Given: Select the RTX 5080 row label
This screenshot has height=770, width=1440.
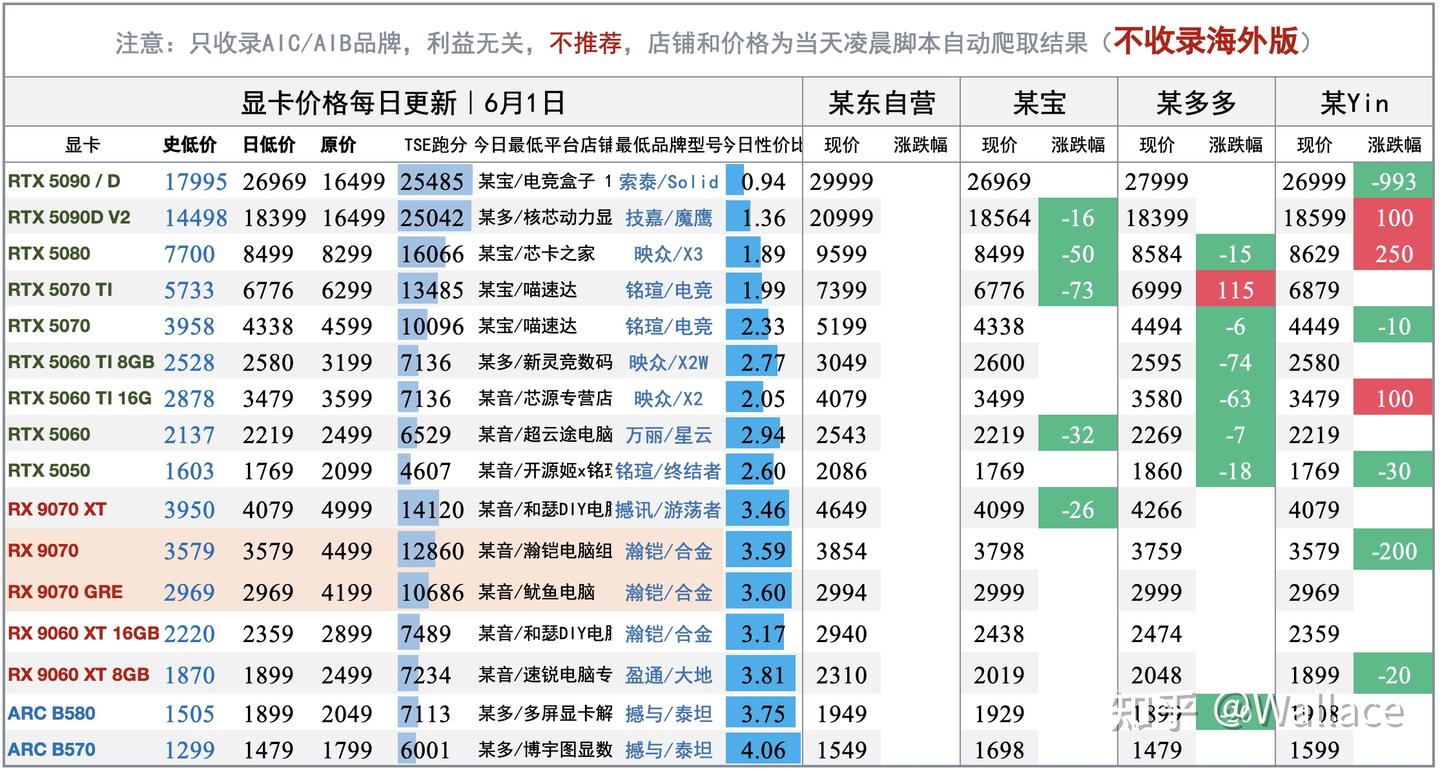Looking at the screenshot, I should [x=49, y=253].
